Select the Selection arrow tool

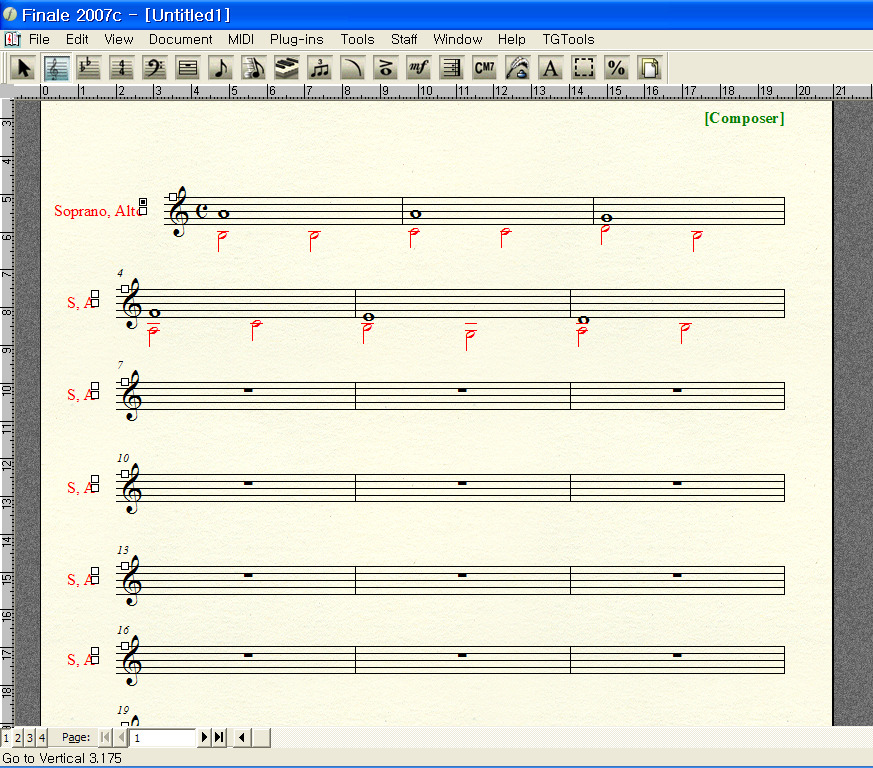[24, 68]
